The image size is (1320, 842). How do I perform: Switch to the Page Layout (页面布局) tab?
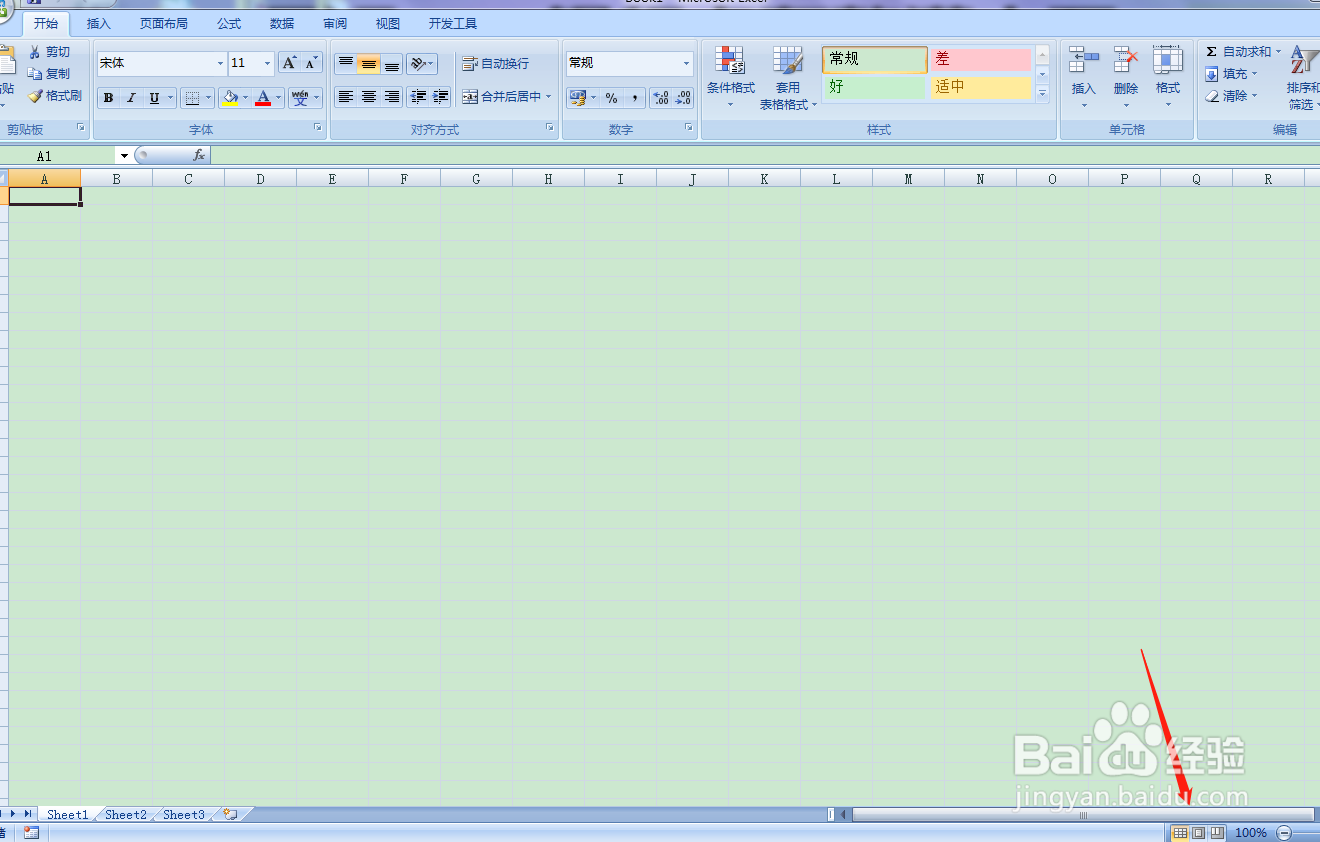click(x=163, y=24)
